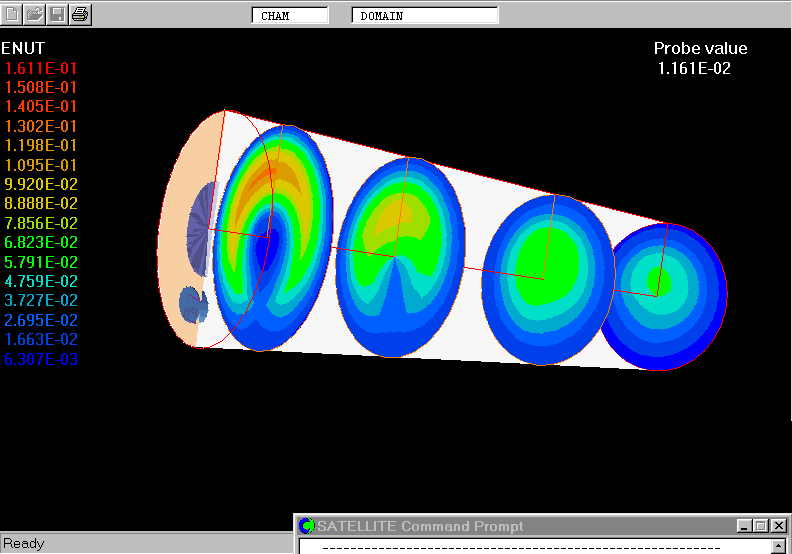Click the Open file folder icon
Viewport: 792px width, 554px height.
click(35, 14)
